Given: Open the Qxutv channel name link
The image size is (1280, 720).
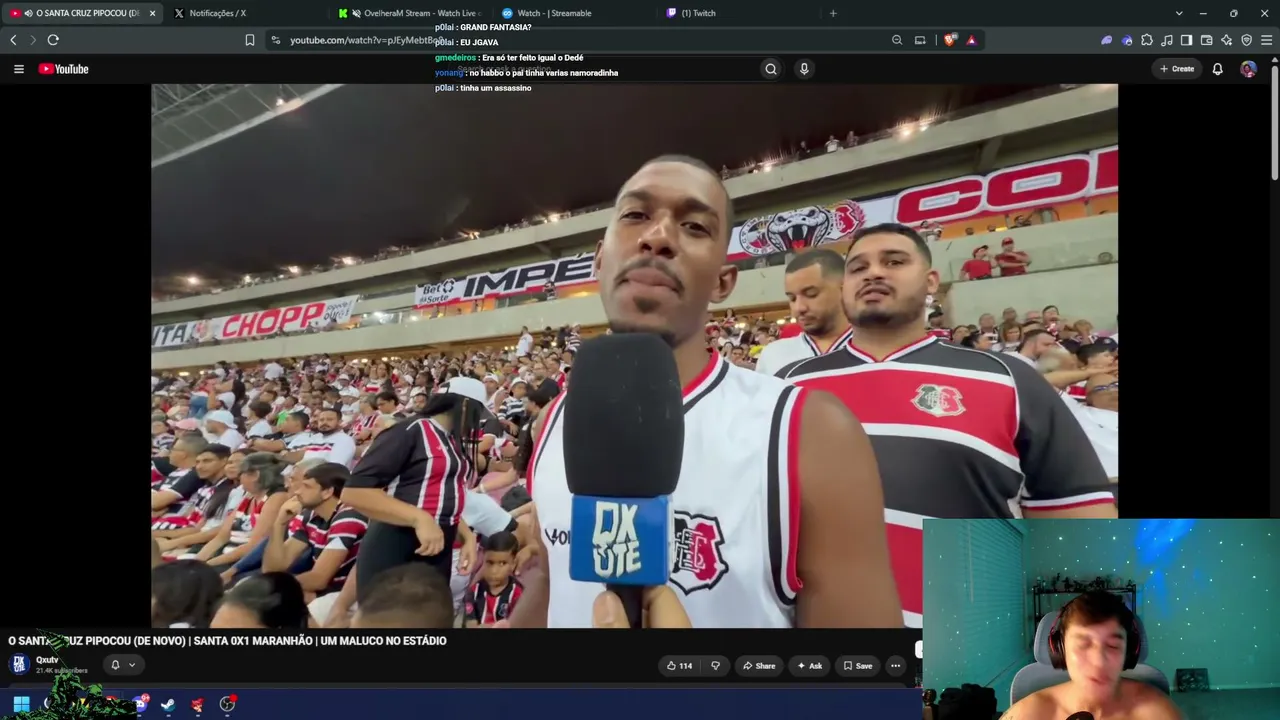Looking at the screenshot, I should [x=47, y=660].
